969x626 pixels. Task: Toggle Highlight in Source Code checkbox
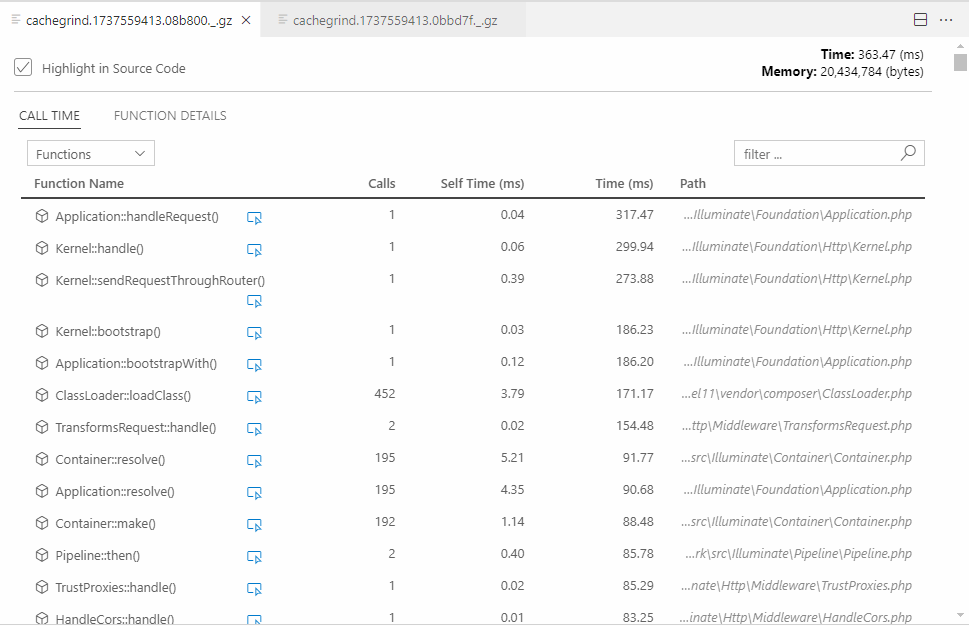point(23,67)
